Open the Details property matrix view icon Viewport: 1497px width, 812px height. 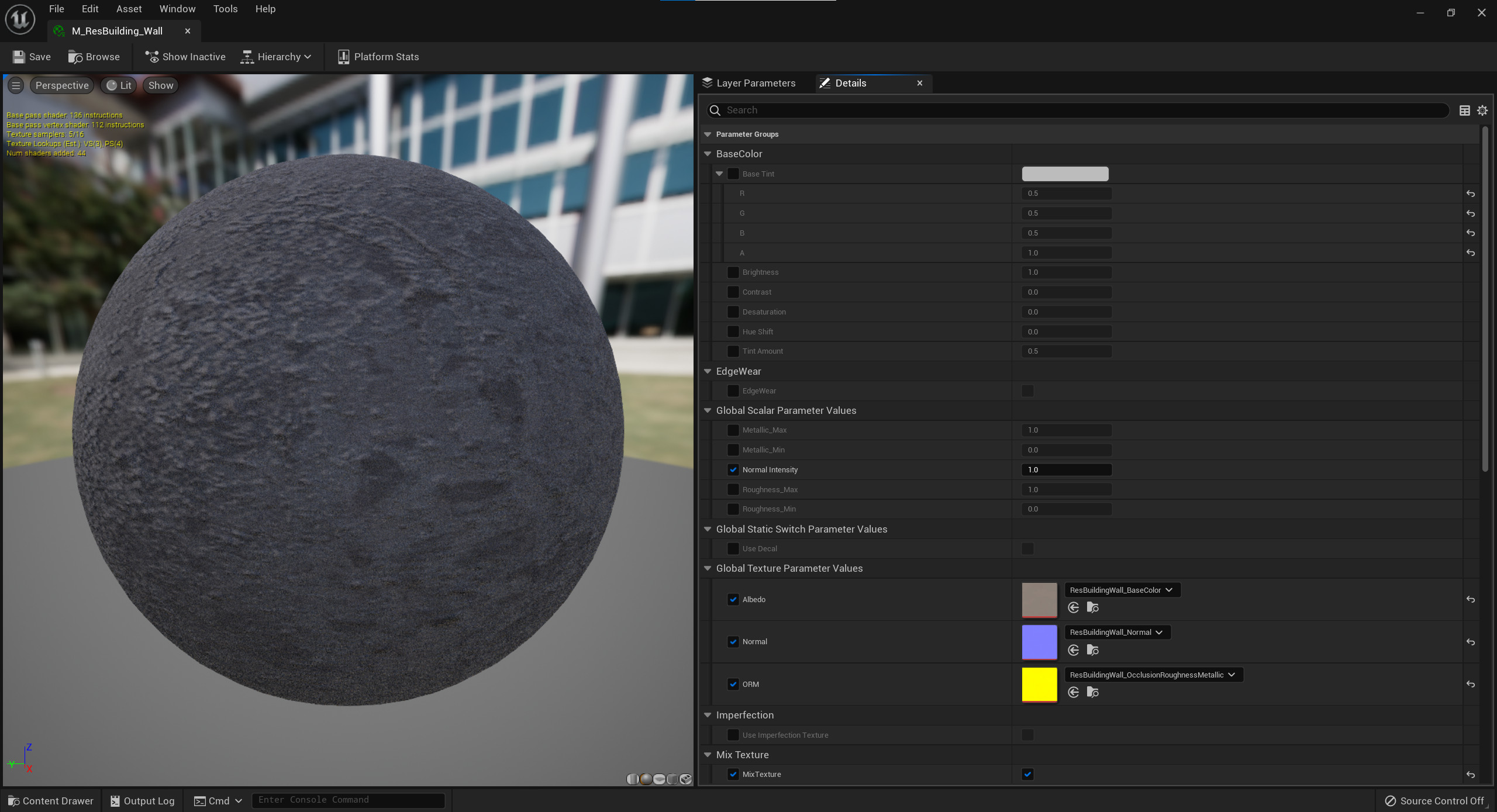click(x=1465, y=110)
